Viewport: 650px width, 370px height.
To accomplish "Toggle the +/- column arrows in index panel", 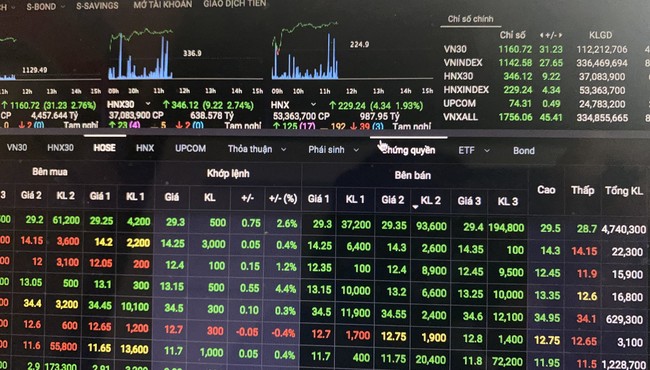I will tap(551, 36).
